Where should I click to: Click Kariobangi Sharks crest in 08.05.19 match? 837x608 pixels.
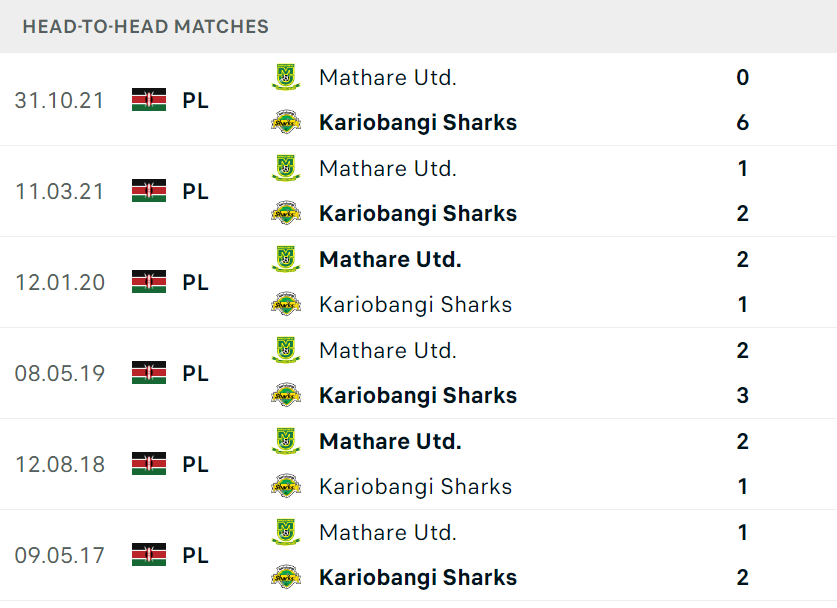coord(286,396)
